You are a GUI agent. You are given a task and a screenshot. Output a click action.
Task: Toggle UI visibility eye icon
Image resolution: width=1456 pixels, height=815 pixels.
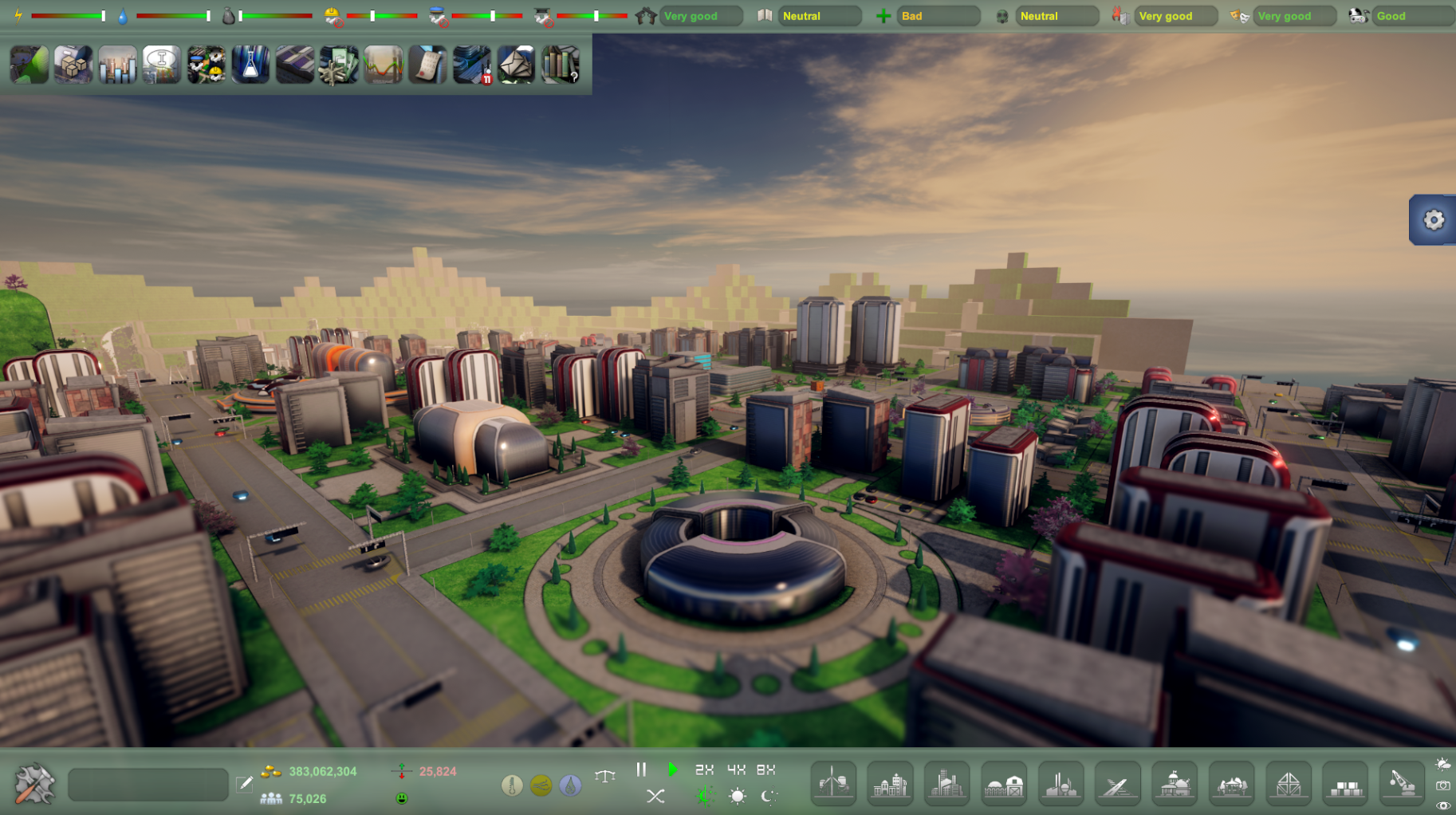coord(1443,805)
